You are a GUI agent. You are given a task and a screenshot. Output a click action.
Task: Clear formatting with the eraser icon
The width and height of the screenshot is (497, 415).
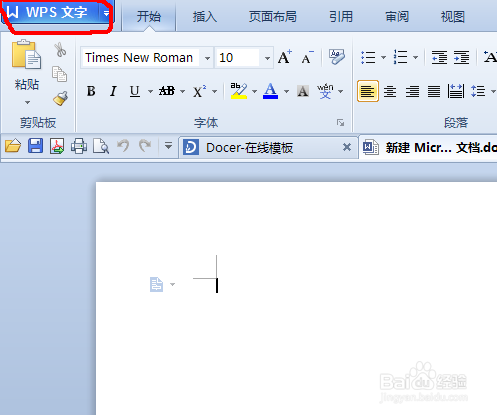coord(337,57)
